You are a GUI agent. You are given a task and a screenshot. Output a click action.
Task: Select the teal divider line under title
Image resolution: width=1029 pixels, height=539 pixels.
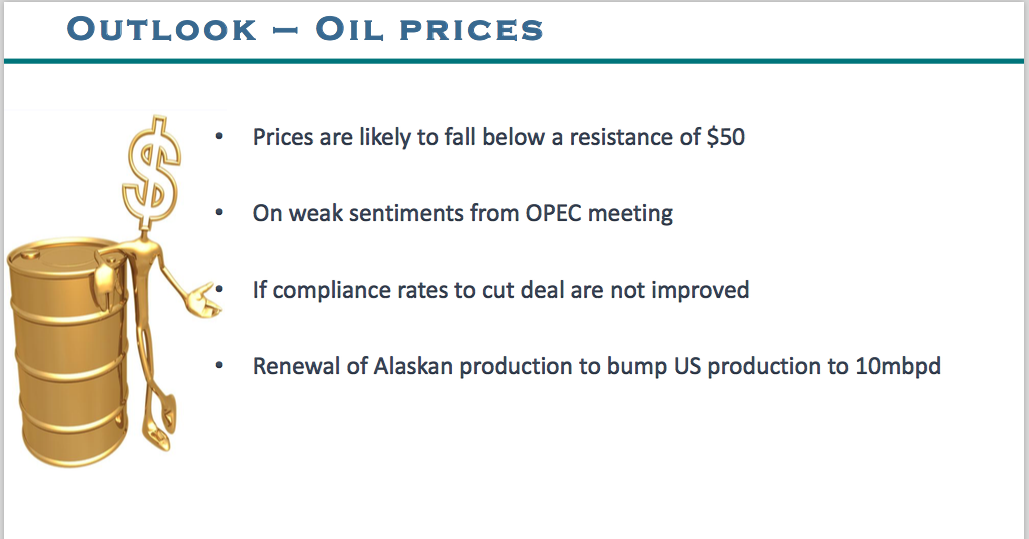514,61
